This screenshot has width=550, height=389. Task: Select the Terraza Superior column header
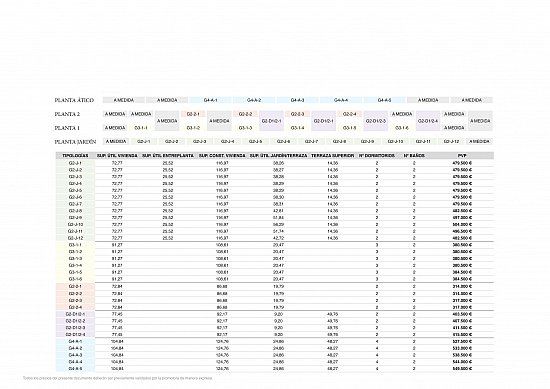333,155
